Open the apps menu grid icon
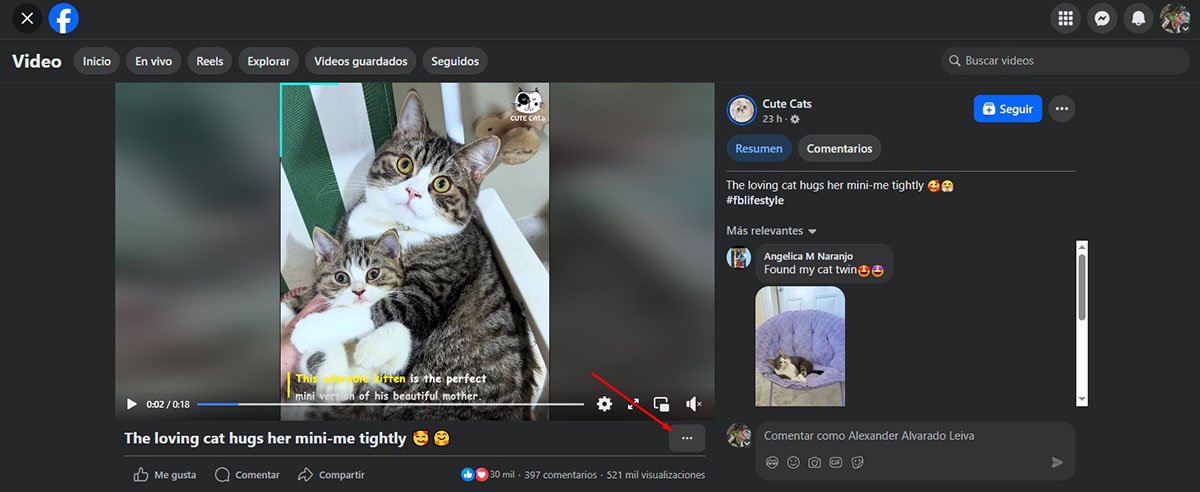 point(1066,18)
